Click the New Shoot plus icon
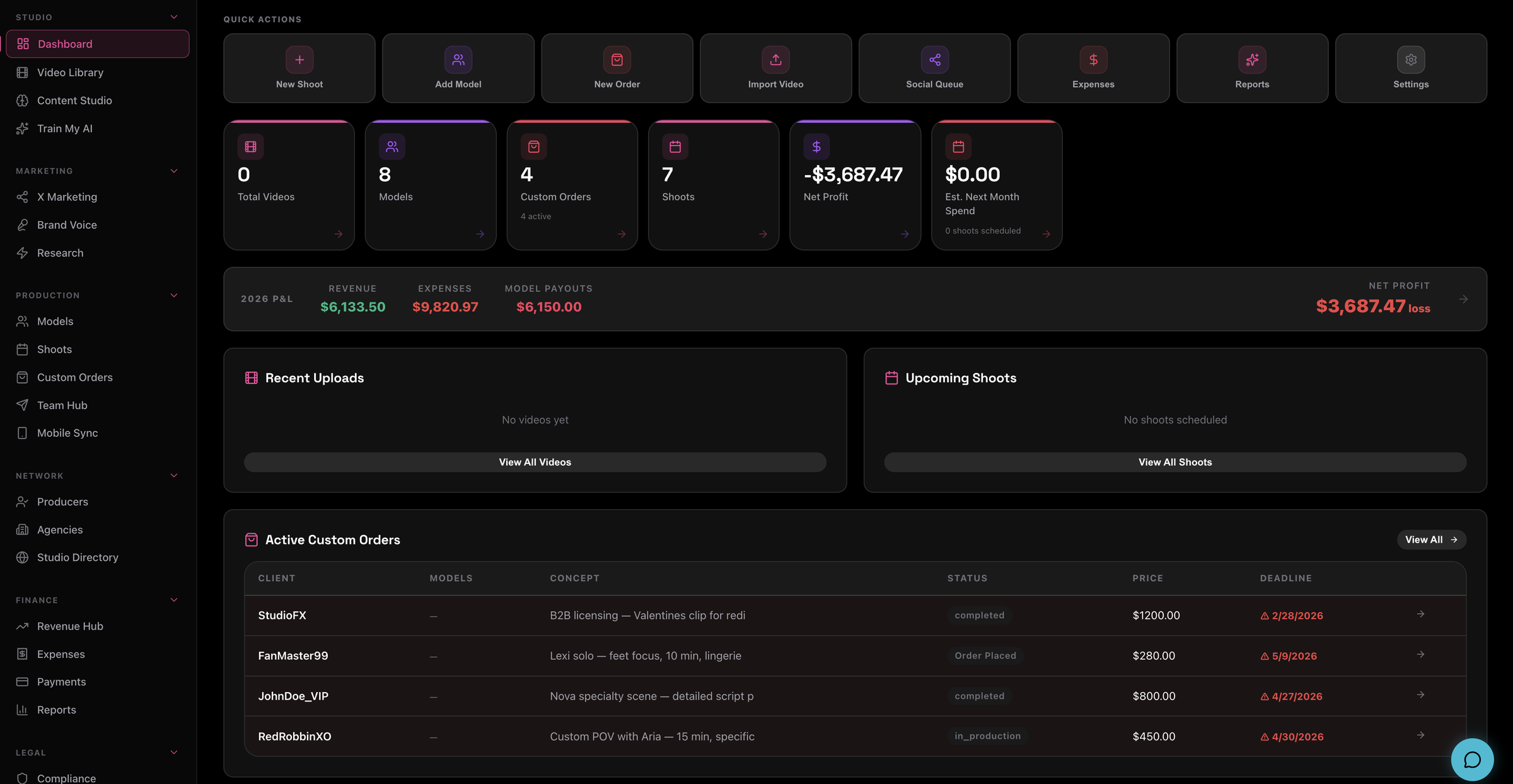This screenshot has width=1513, height=784. 299,60
